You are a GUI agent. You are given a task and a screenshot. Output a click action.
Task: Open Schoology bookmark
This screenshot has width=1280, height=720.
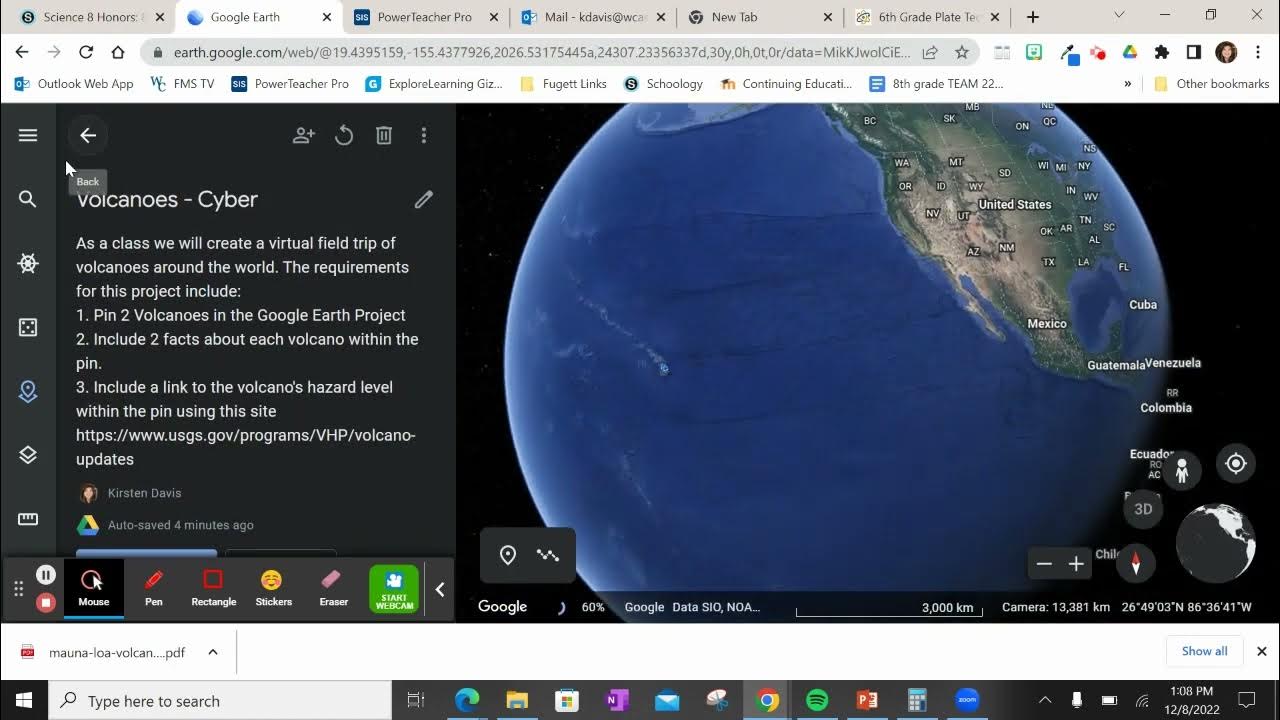click(663, 84)
